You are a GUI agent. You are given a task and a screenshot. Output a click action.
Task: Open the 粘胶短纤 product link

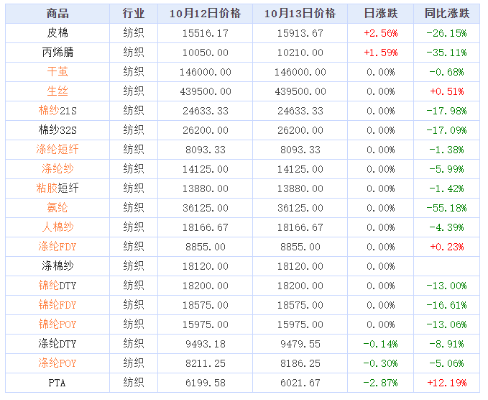point(57,188)
